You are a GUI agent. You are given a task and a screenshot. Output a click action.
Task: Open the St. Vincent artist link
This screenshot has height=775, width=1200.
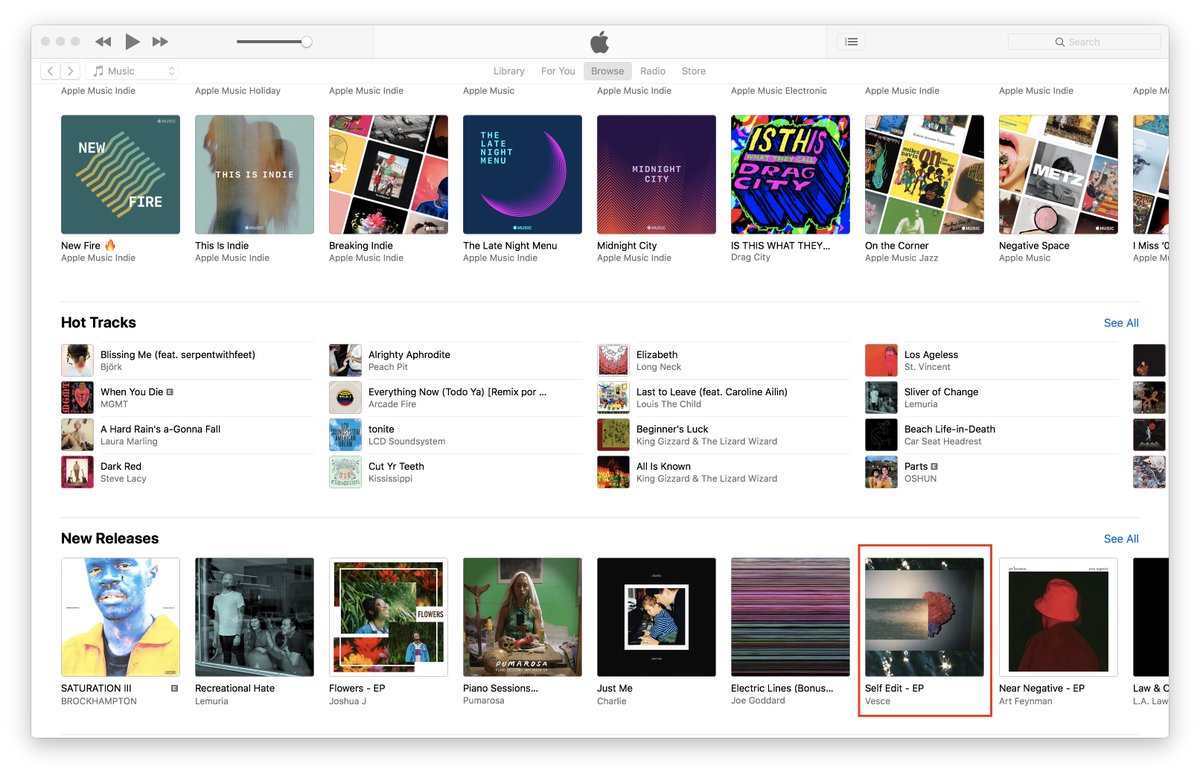pos(926,367)
